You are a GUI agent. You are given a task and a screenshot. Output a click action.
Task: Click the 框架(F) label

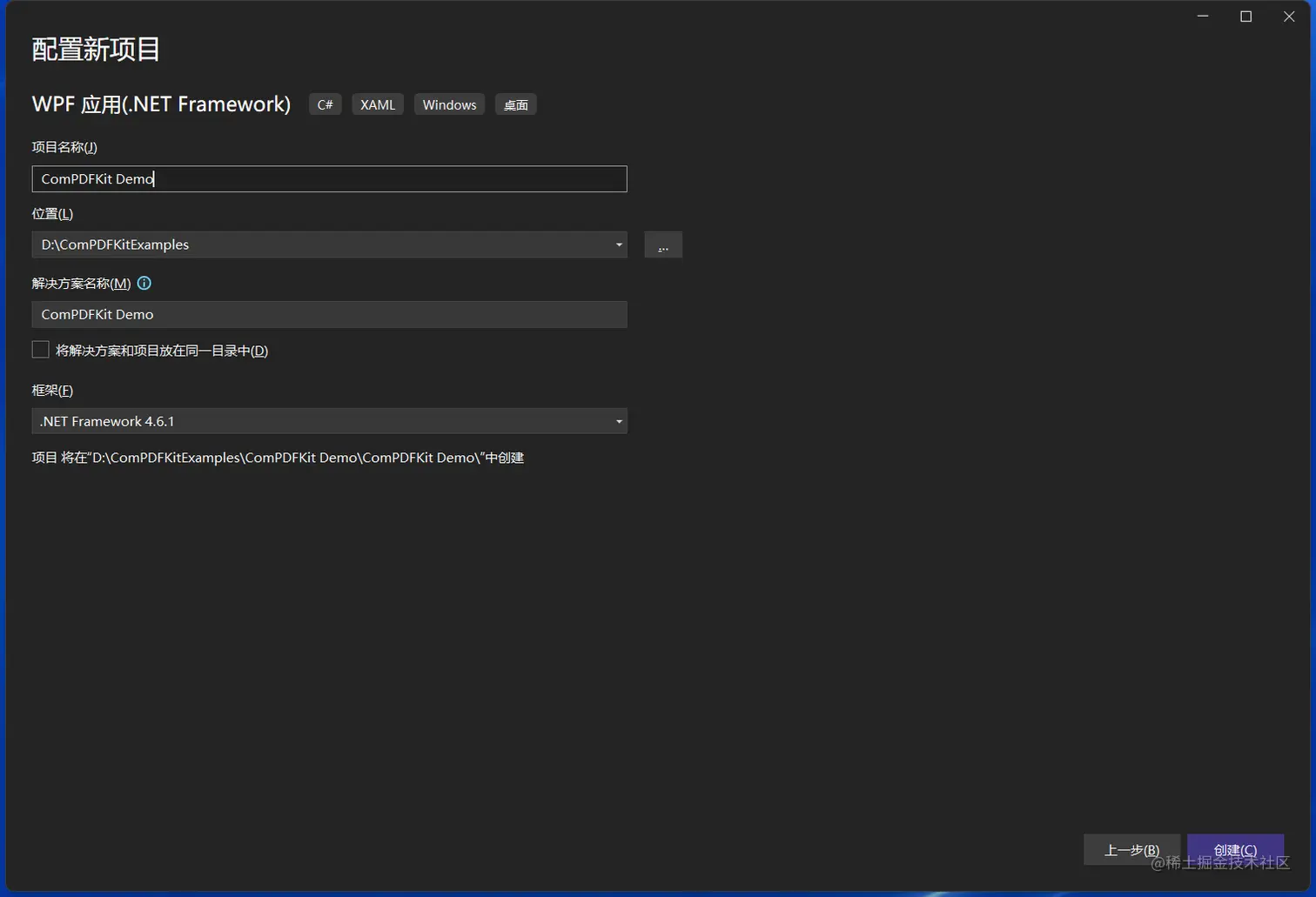click(x=52, y=390)
